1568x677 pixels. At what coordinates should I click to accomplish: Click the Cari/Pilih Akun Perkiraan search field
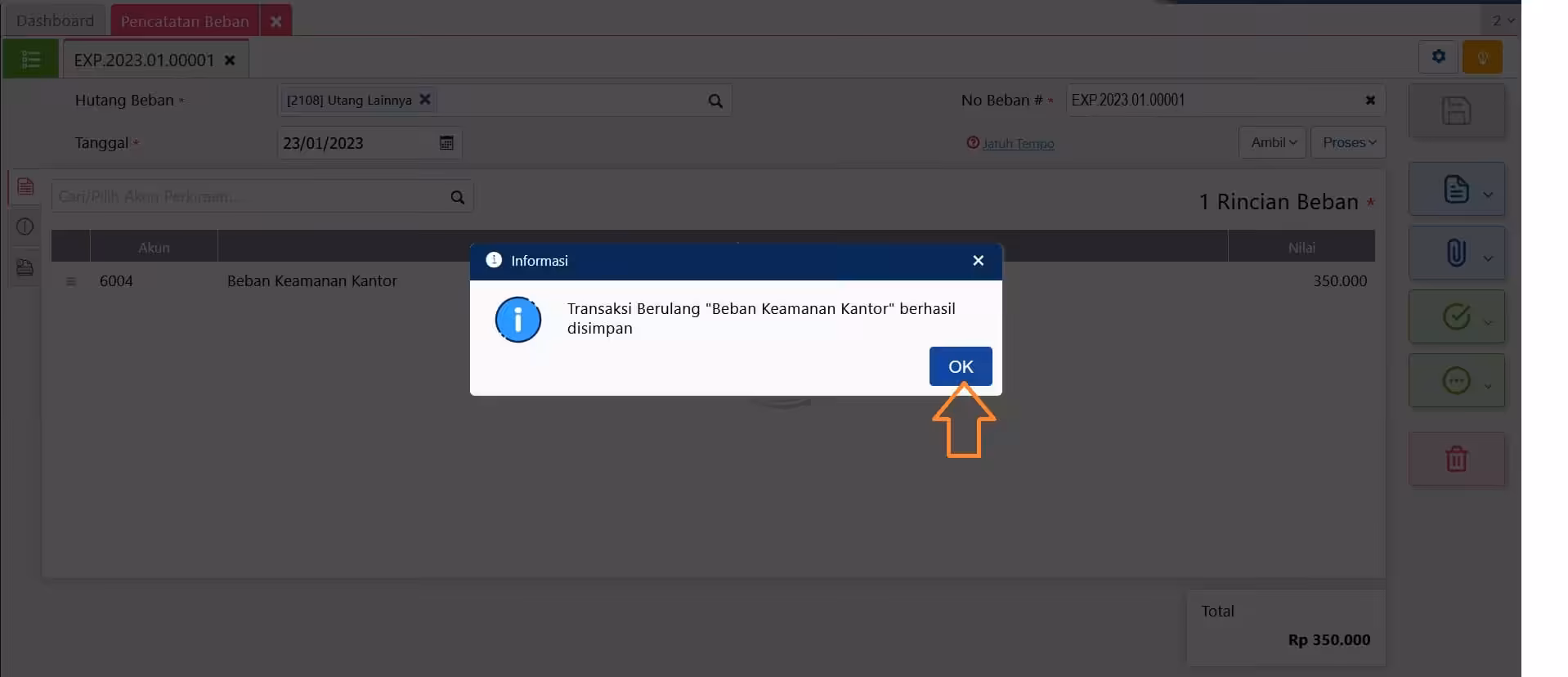click(249, 197)
